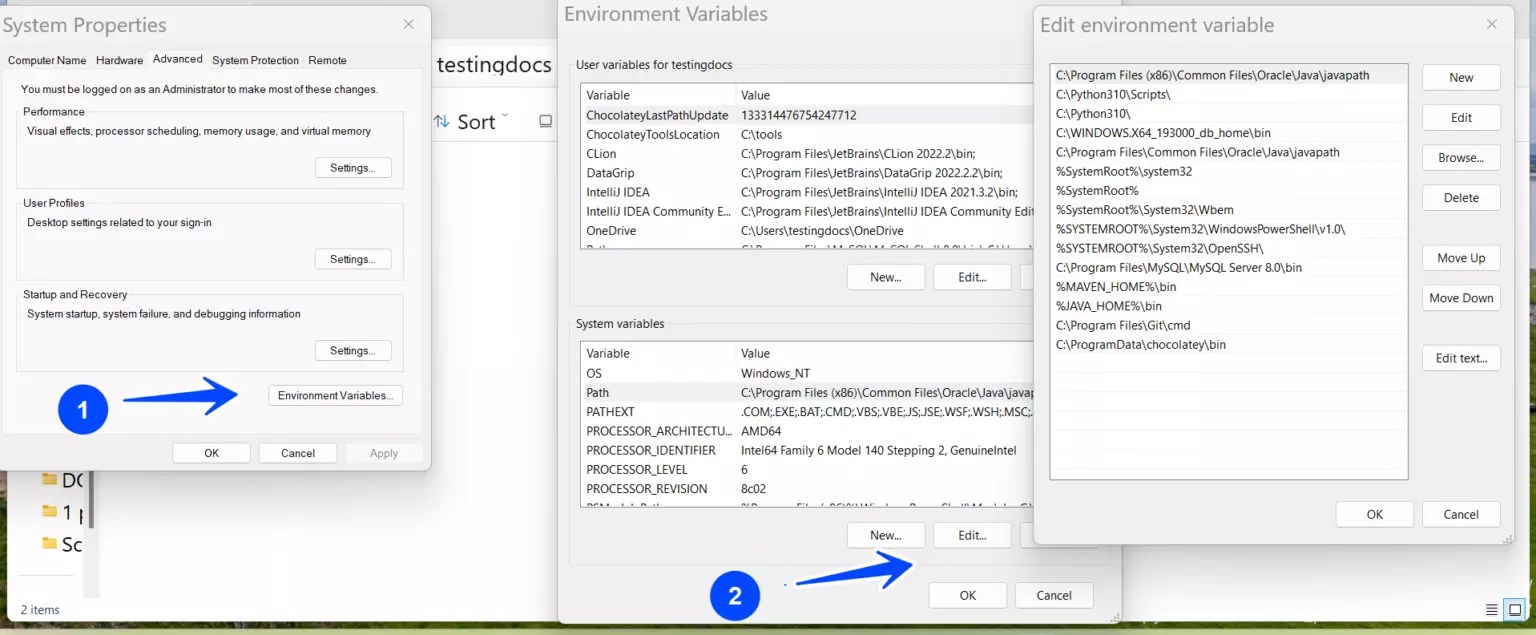Click Settings under Startup and Recovery

point(352,350)
